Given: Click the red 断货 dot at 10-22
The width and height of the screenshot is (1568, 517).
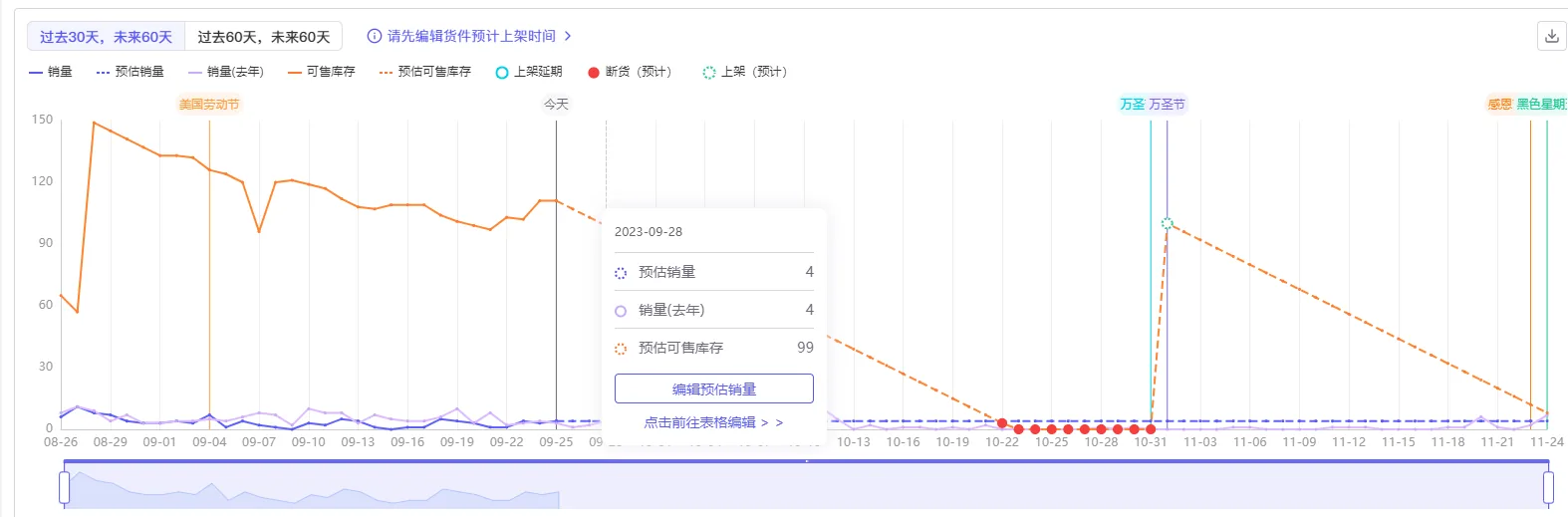Looking at the screenshot, I should 1002,423.
